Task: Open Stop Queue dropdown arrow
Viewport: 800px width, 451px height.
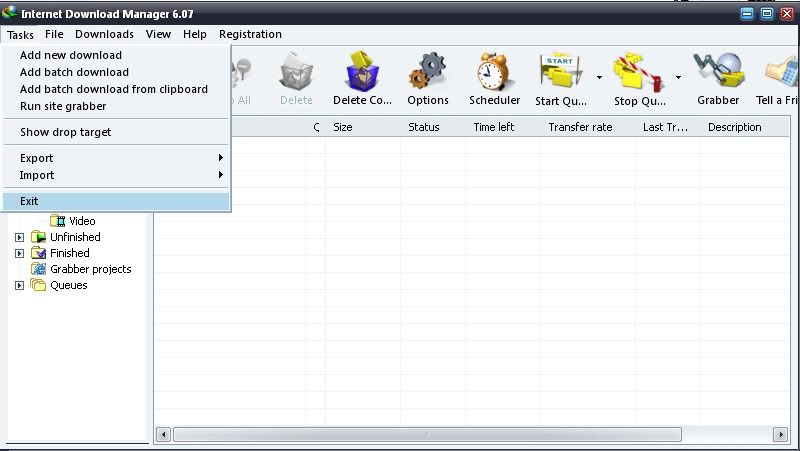Action: point(678,78)
